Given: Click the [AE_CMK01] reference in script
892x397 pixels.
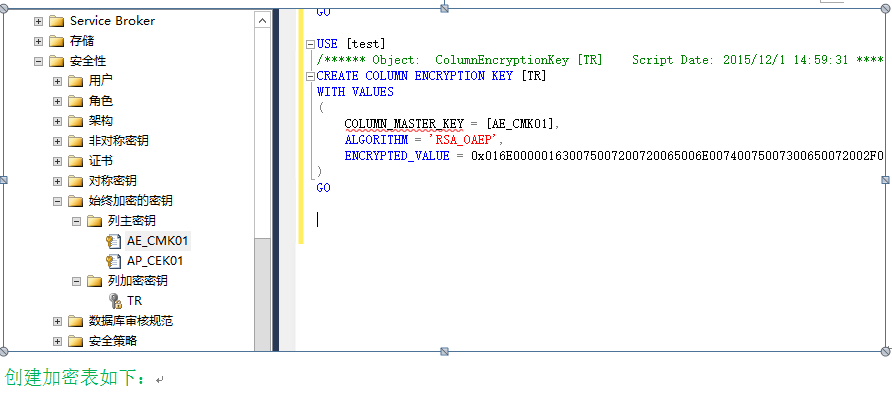Looking at the screenshot, I should pos(520,124).
